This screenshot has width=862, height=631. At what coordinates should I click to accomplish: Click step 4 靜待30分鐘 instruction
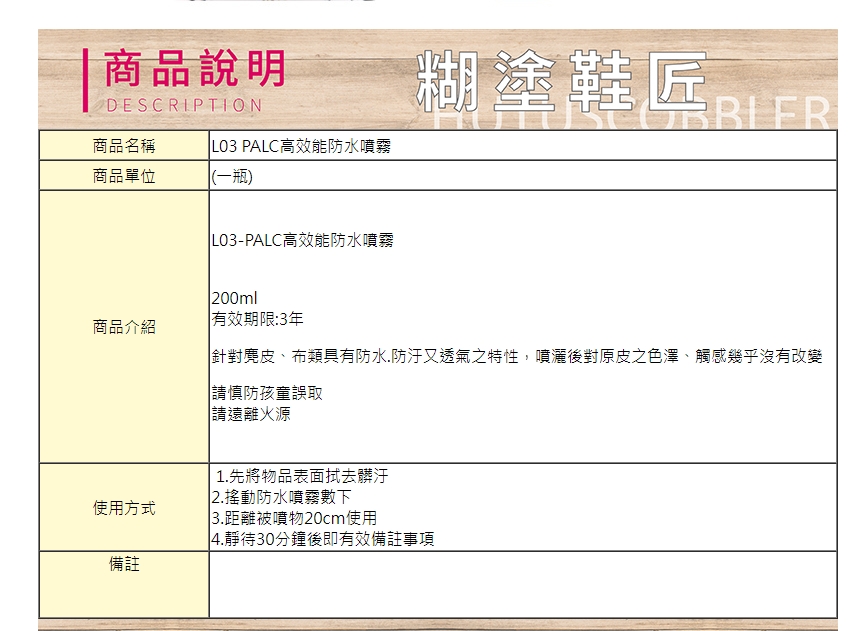point(322,539)
